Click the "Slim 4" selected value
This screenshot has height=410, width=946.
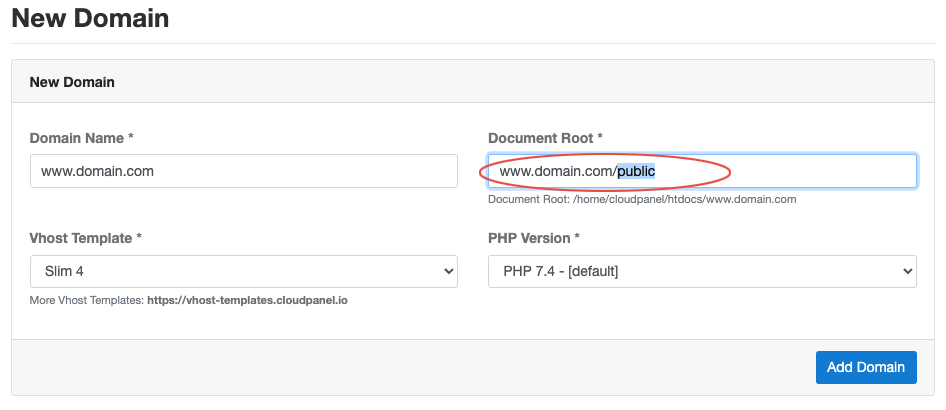pos(64,271)
